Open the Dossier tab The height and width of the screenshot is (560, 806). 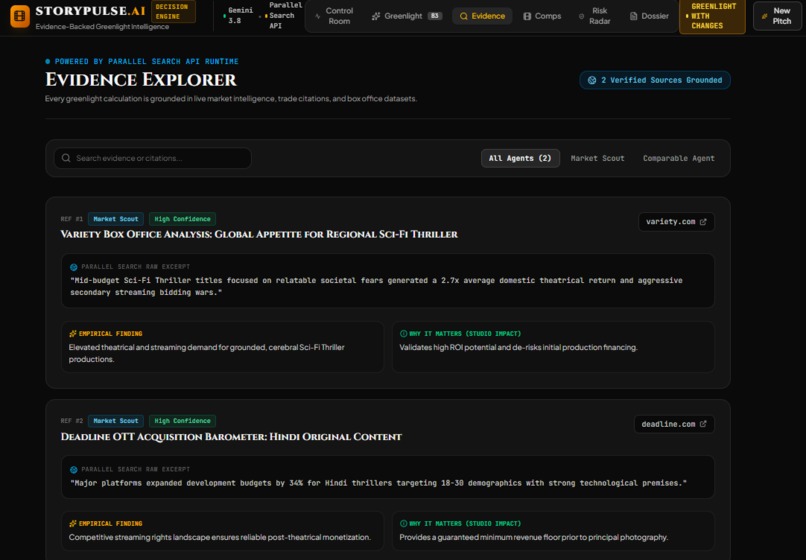649,16
